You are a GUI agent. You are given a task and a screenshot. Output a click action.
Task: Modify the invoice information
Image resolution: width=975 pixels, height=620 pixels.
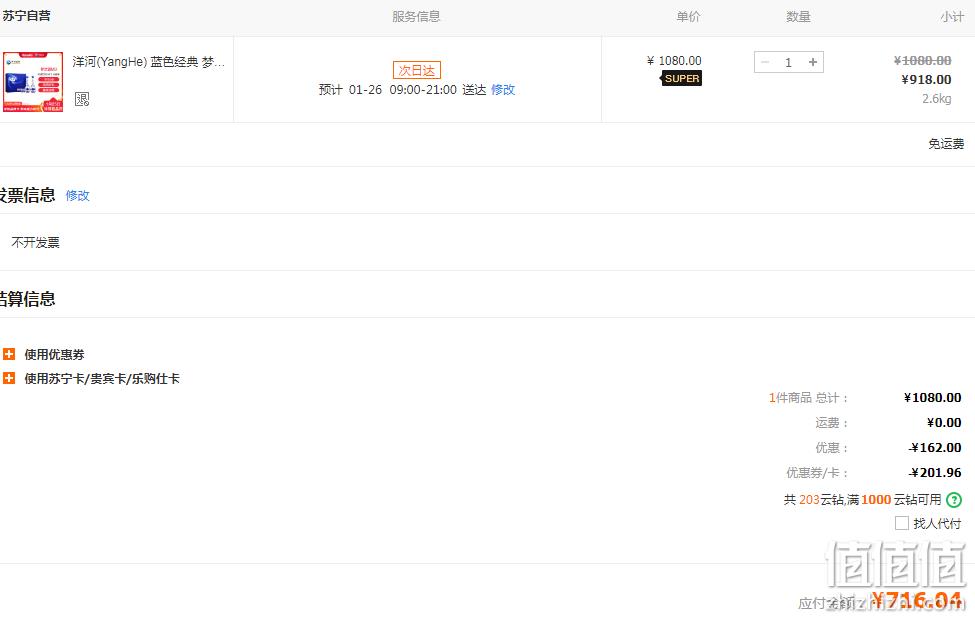(x=78, y=195)
